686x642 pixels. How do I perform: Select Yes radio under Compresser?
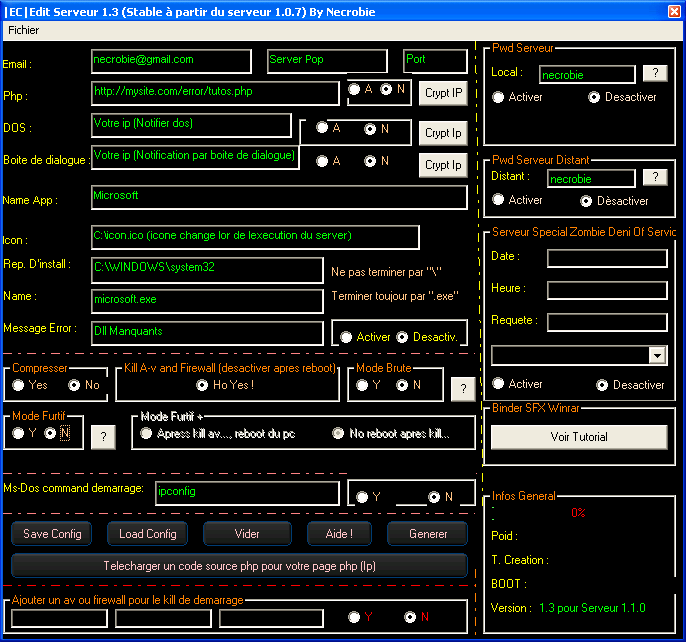pos(18,385)
